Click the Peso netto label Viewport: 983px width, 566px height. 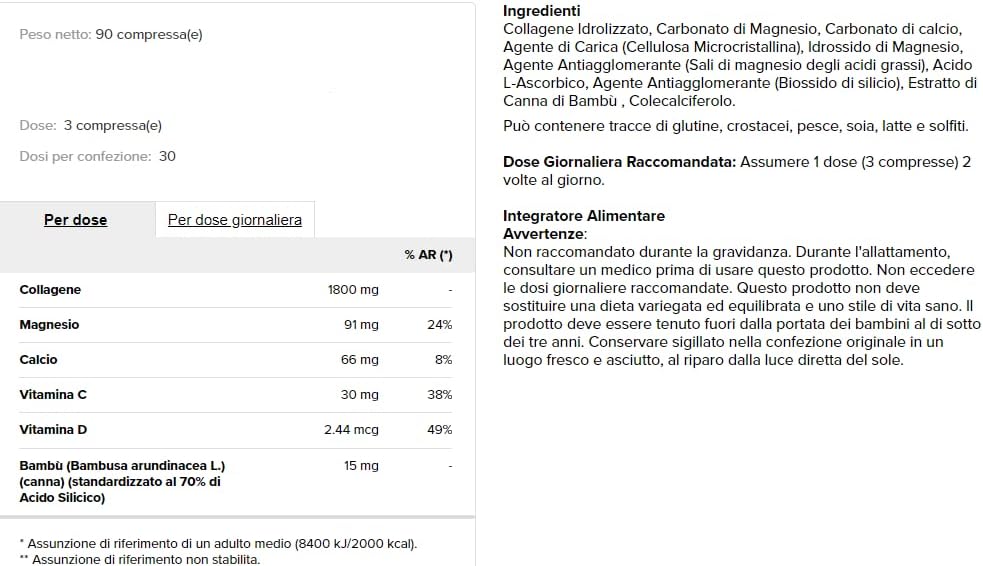coord(56,34)
